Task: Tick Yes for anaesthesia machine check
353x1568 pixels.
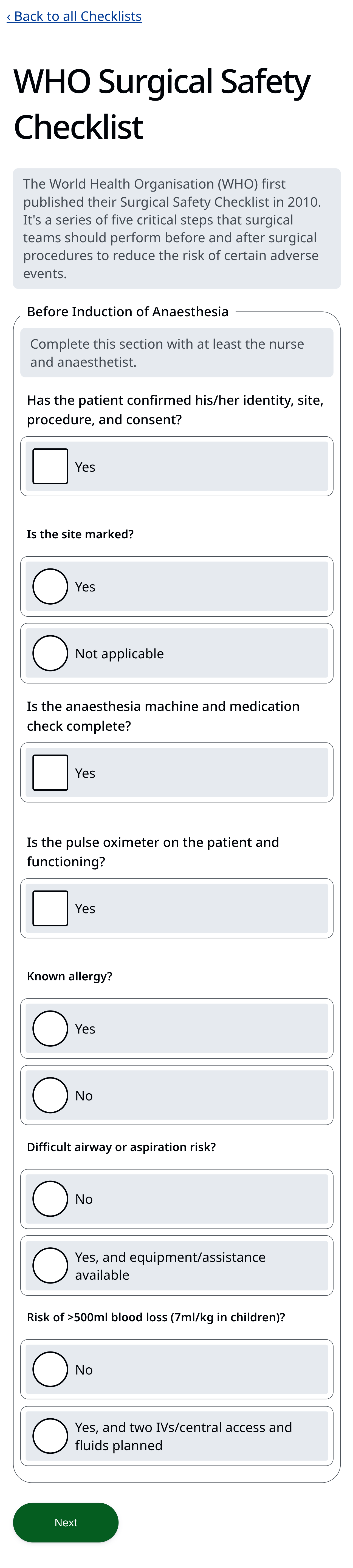Action: tap(50, 772)
